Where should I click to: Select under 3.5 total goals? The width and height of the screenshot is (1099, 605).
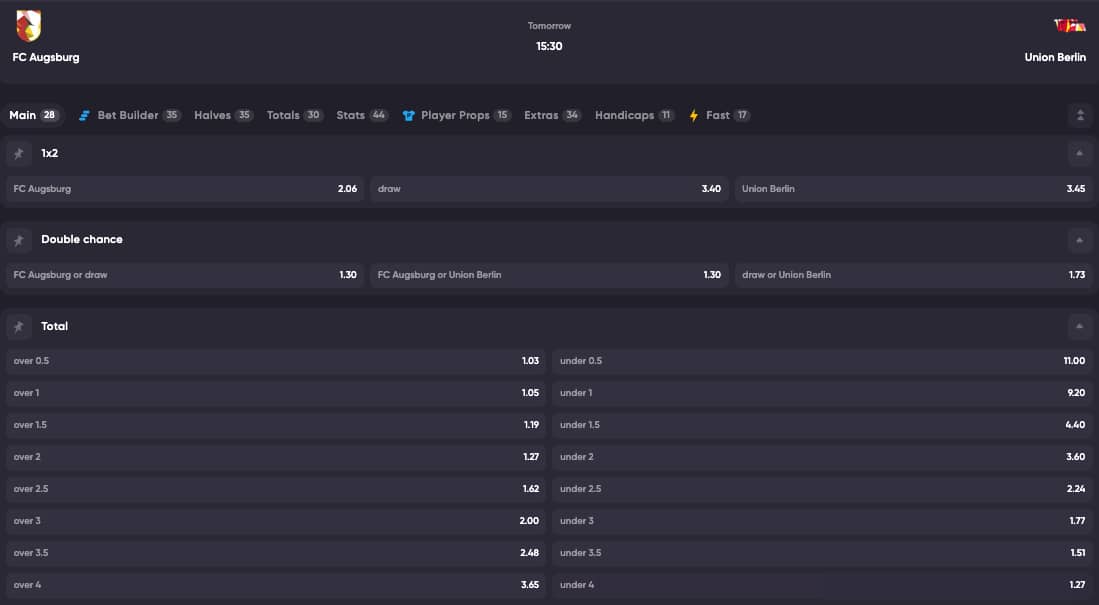(823, 553)
